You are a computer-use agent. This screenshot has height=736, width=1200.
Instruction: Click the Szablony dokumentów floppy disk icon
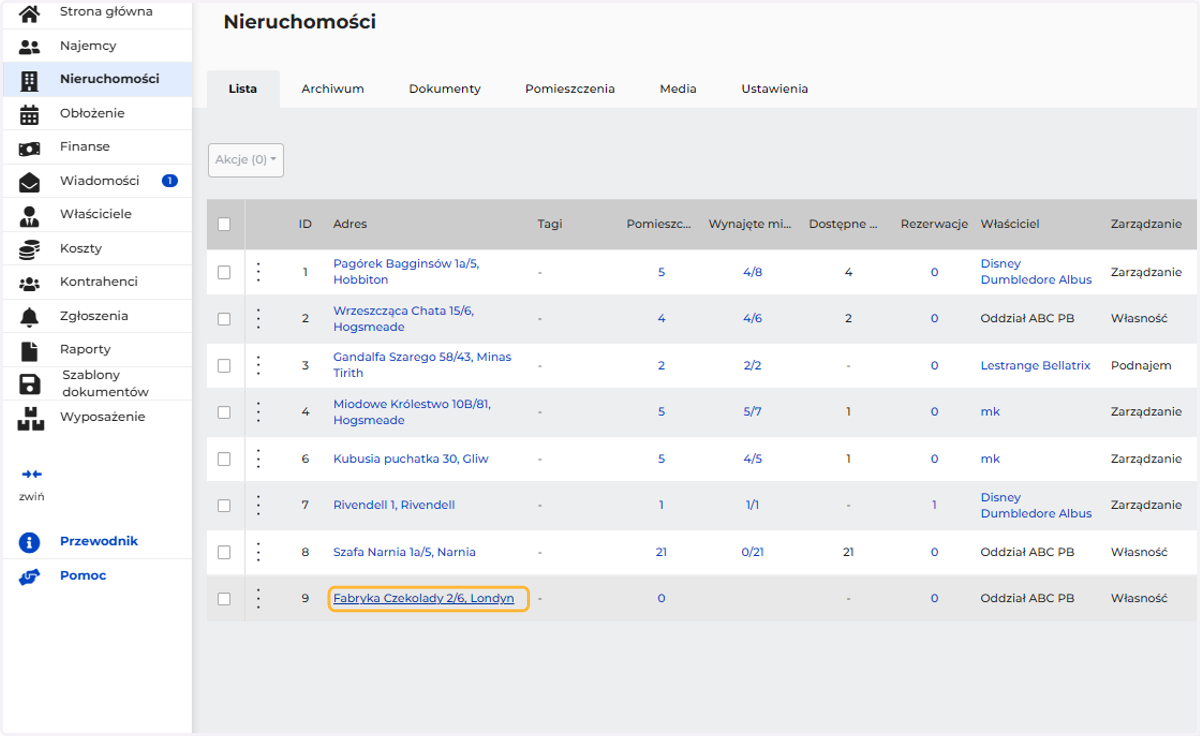coord(30,384)
